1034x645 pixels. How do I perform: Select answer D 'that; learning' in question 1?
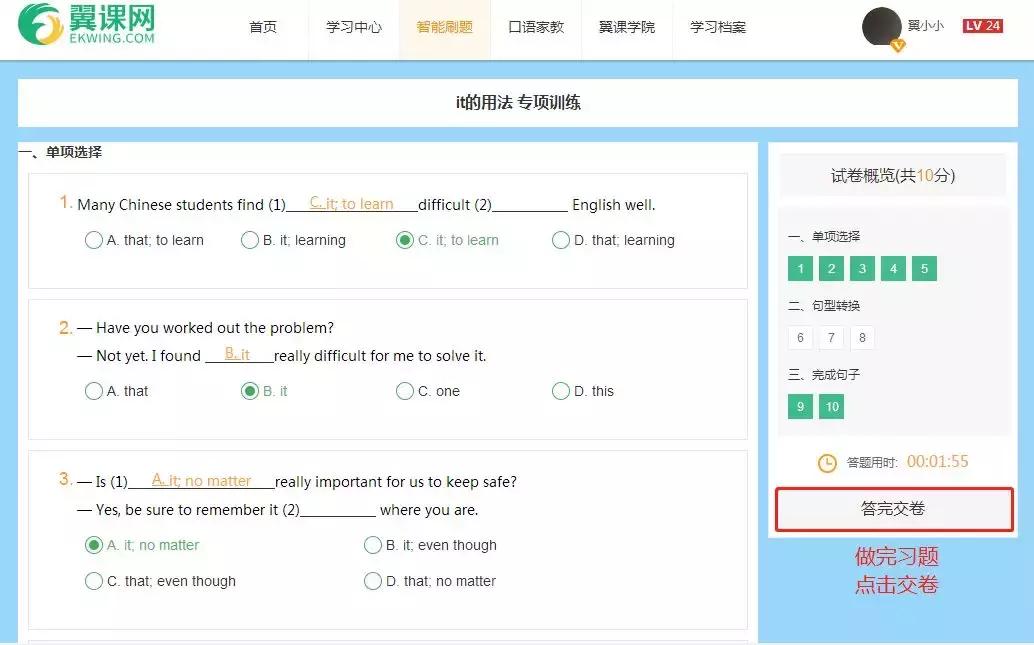(x=561, y=240)
